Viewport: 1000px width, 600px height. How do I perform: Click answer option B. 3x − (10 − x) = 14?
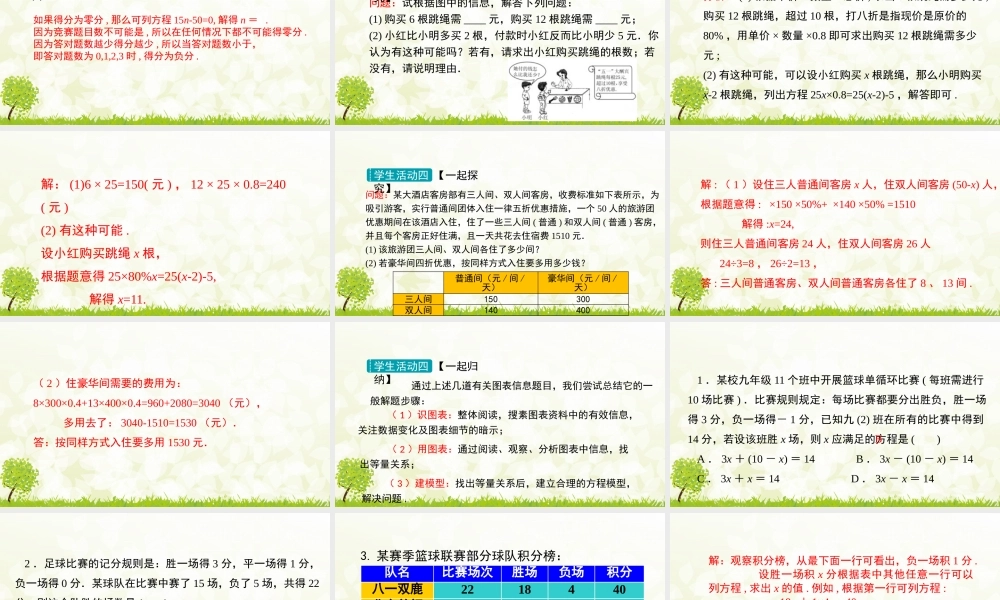[x=915, y=459]
